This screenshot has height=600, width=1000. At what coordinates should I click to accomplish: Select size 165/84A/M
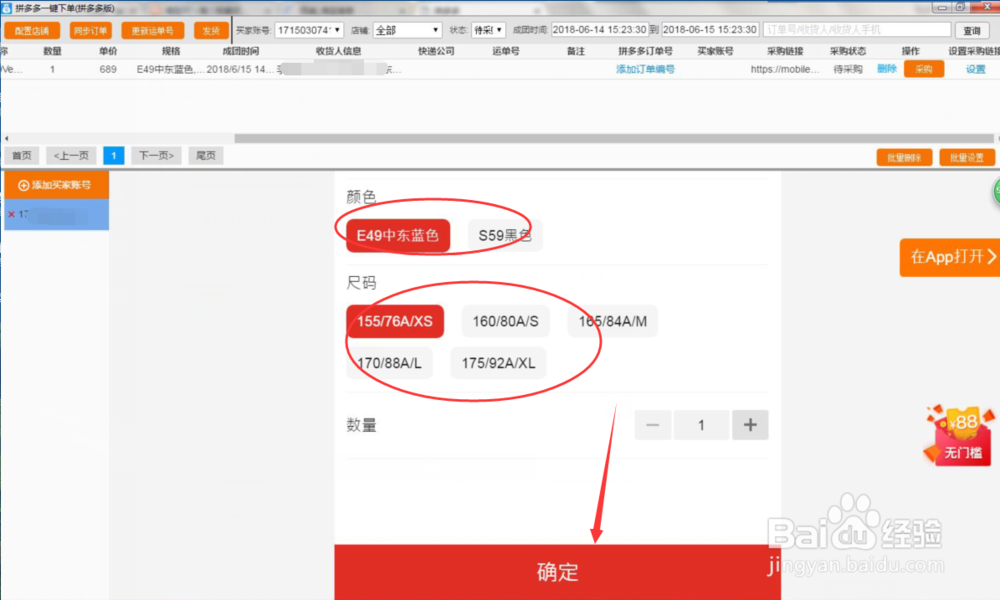[612, 321]
